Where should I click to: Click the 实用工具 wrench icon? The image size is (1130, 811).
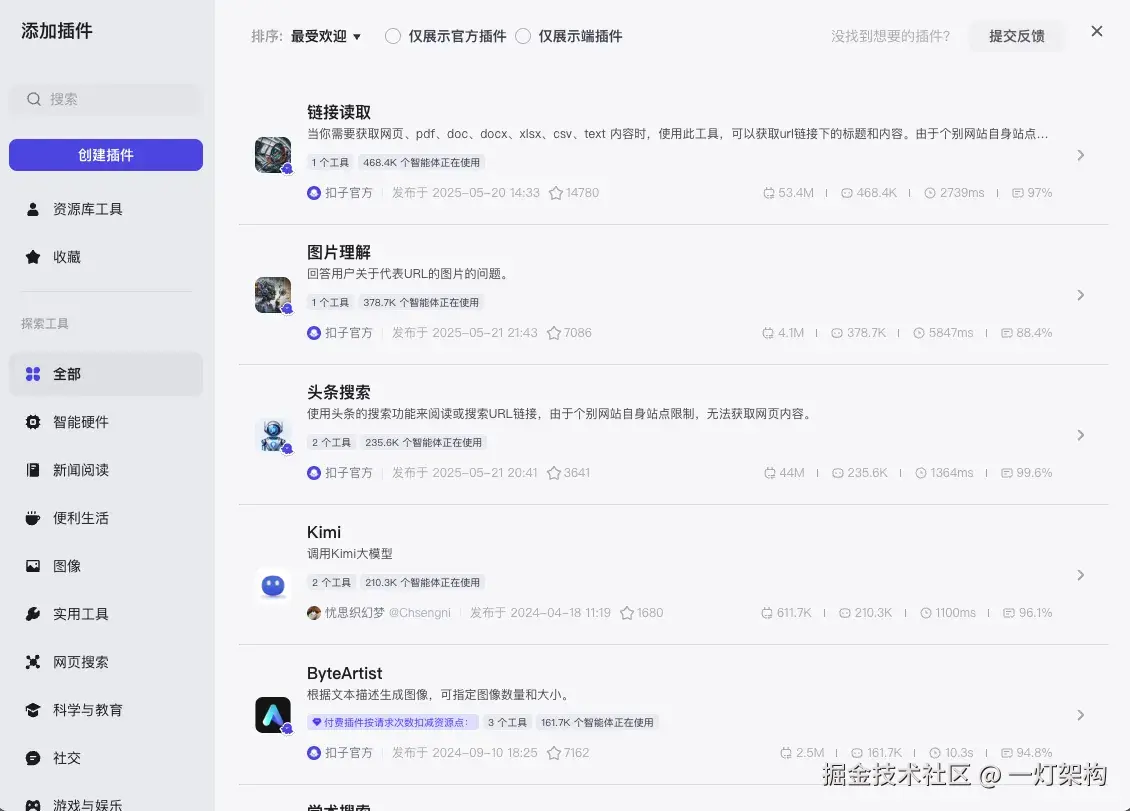pos(33,614)
